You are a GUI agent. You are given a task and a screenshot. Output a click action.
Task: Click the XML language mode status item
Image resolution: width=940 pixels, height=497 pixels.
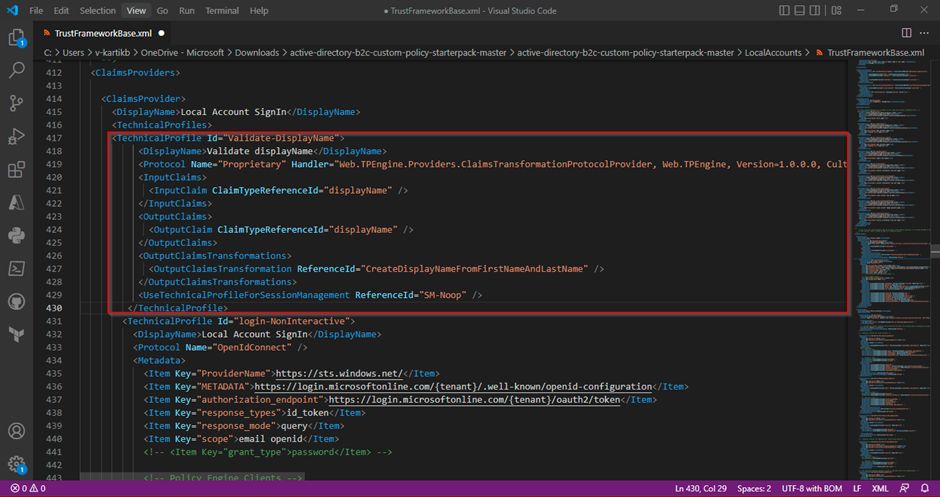(x=879, y=489)
